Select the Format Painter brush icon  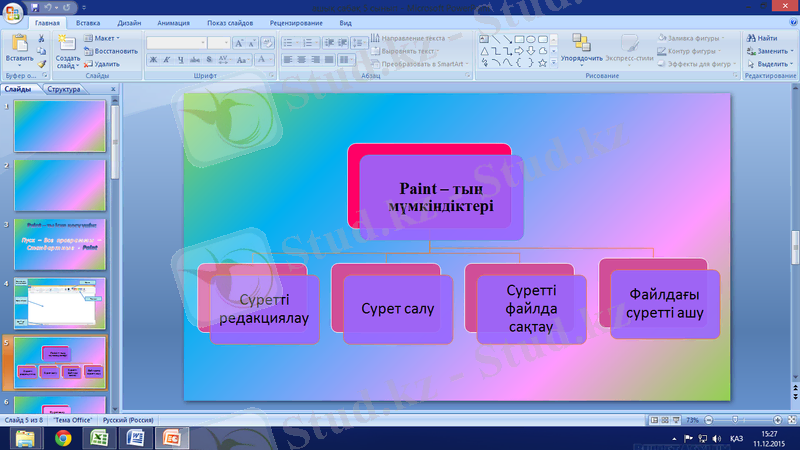point(41,64)
